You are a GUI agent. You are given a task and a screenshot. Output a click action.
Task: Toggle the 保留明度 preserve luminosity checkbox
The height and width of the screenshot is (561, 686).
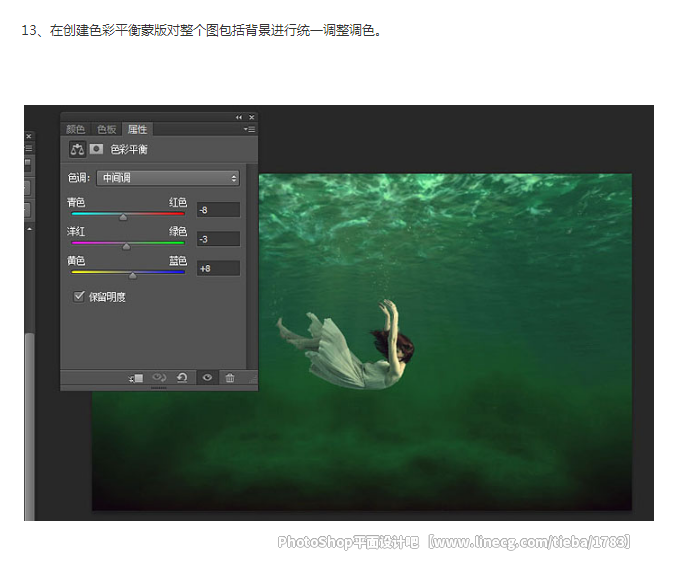78,297
